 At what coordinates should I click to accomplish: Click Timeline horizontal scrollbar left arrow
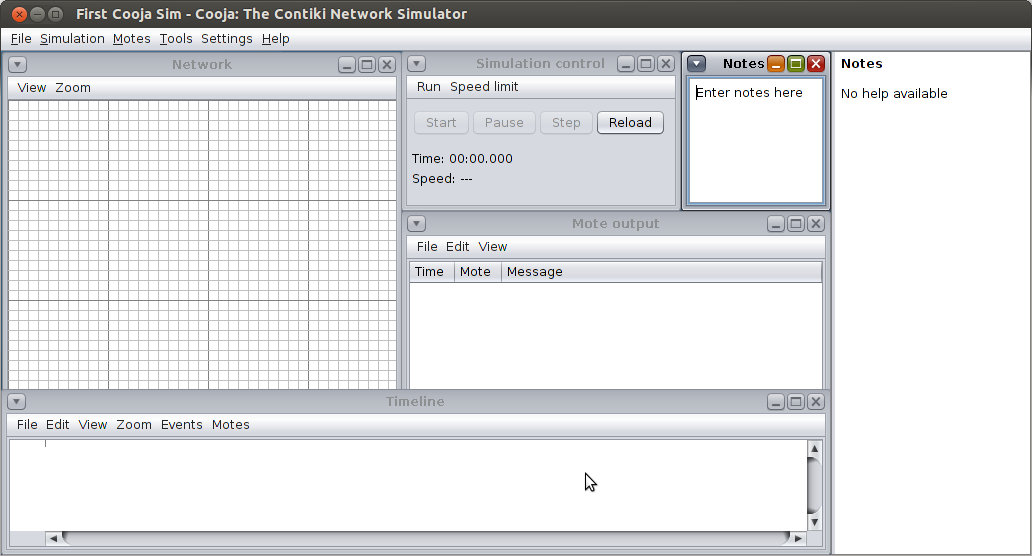pyautogui.click(x=53, y=538)
